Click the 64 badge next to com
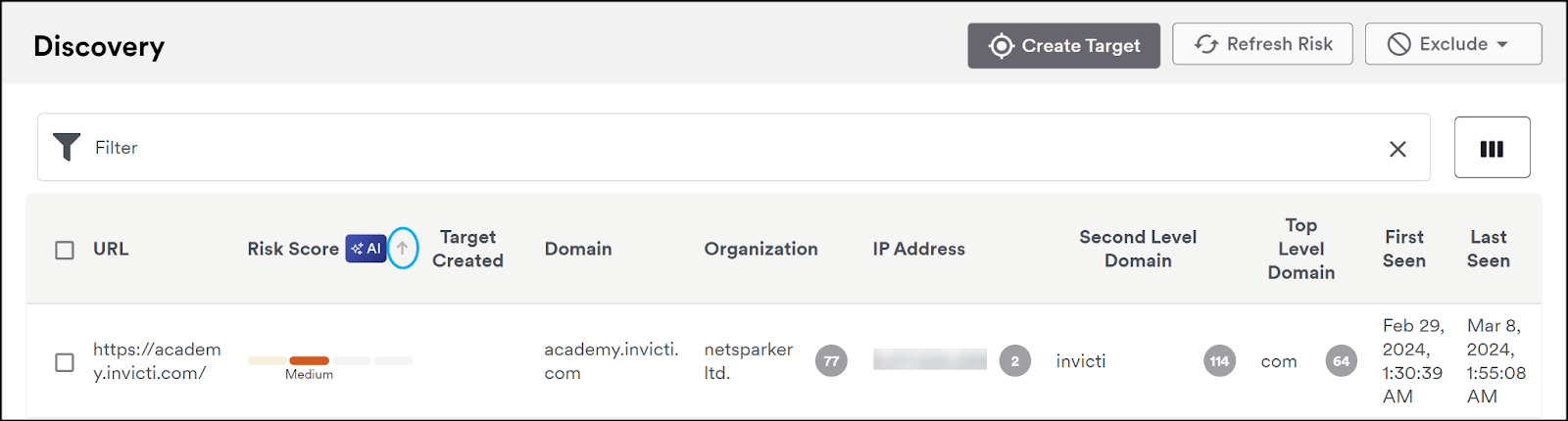The width and height of the screenshot is (1568, 421). click(1341, 361)
